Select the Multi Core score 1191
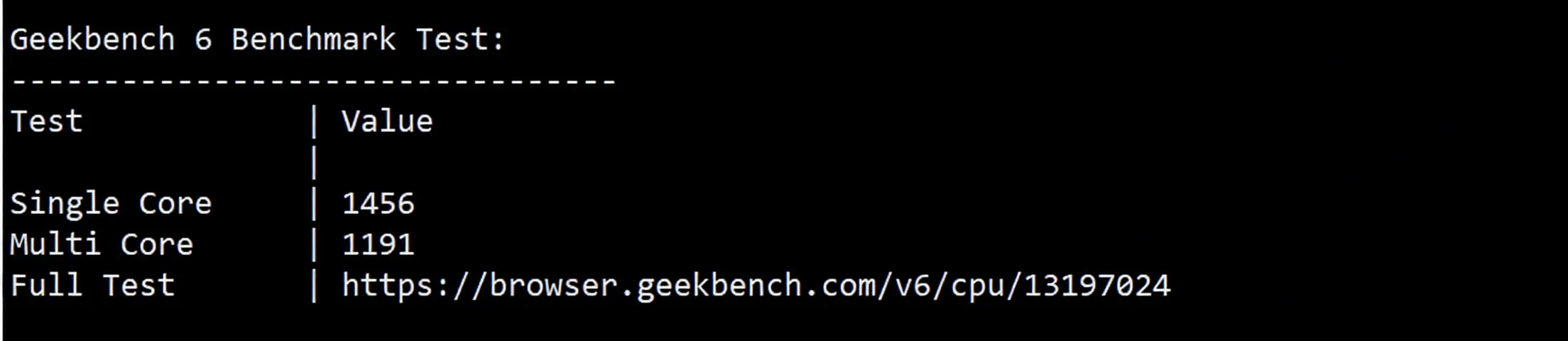1568x341 pixels. (x=378, y=245)
